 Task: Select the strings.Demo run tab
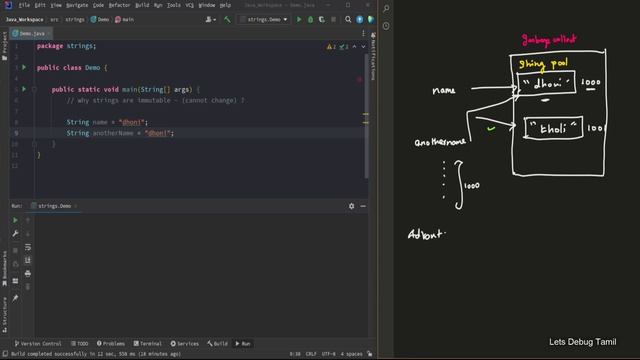click(x=54, y=206)
